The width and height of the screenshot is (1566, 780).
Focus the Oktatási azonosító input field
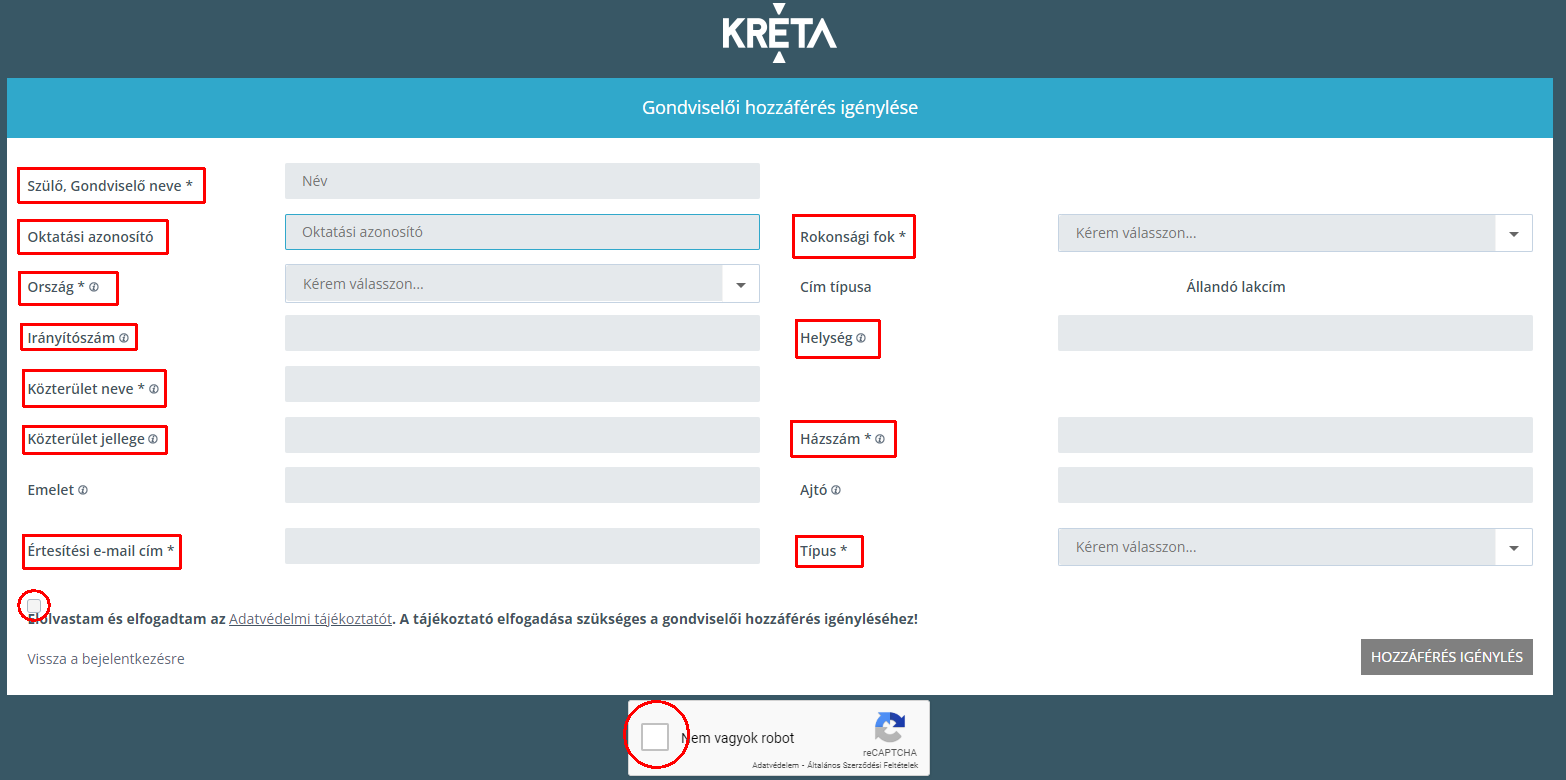[522, 232]
